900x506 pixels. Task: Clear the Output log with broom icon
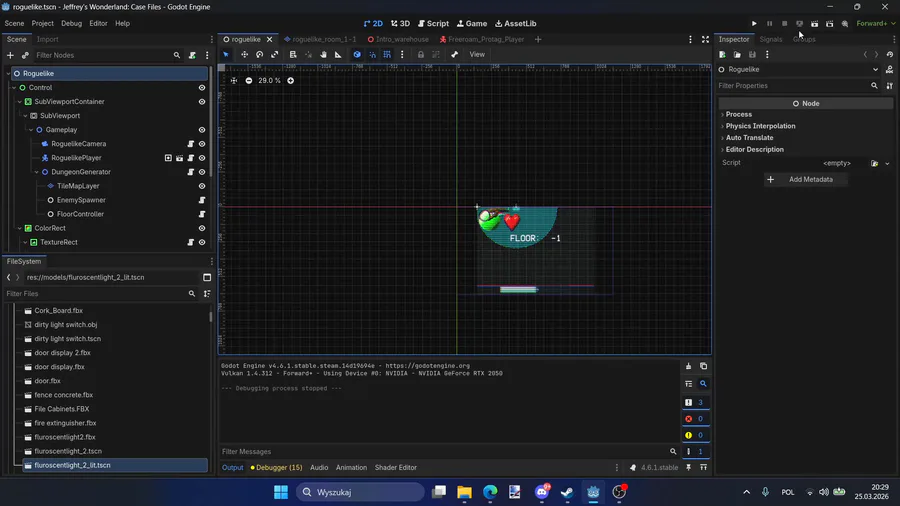point(688,366)
